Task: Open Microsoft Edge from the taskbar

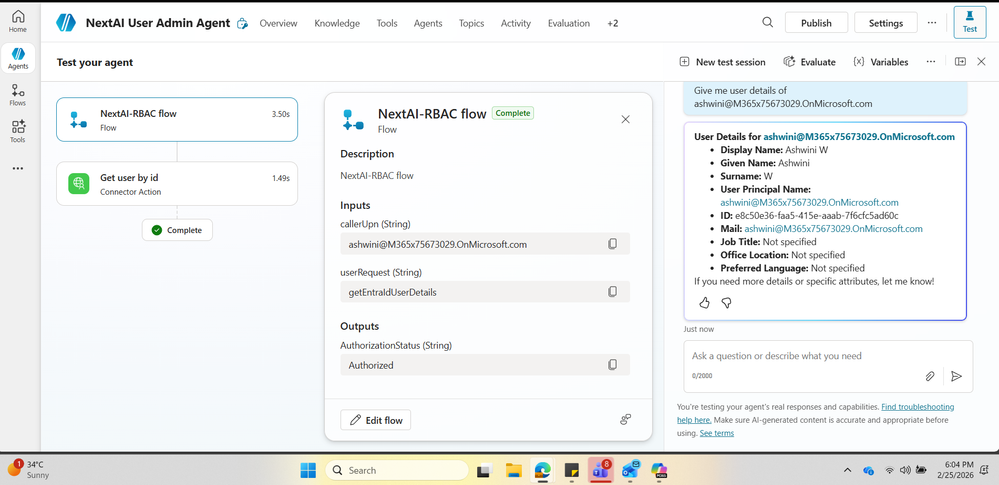Action: point(542,470)
